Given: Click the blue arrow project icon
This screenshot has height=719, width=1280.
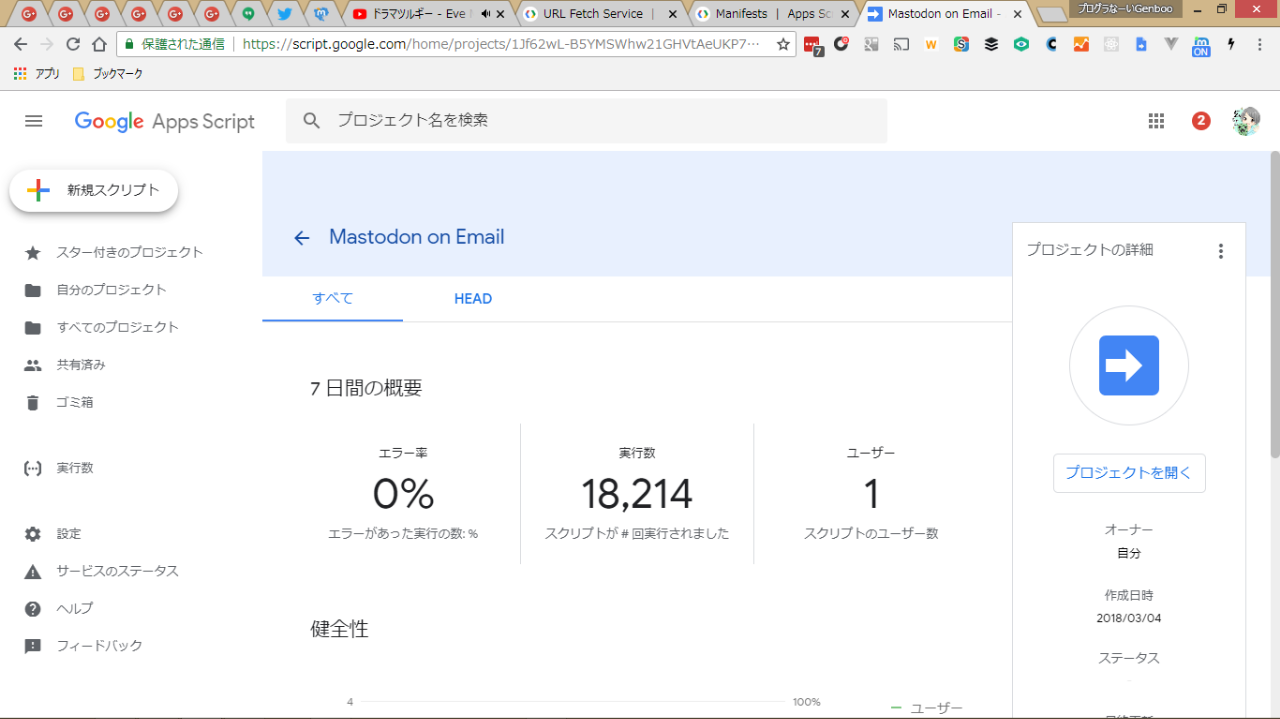Looking at the screenshot, I should 1128,366.
